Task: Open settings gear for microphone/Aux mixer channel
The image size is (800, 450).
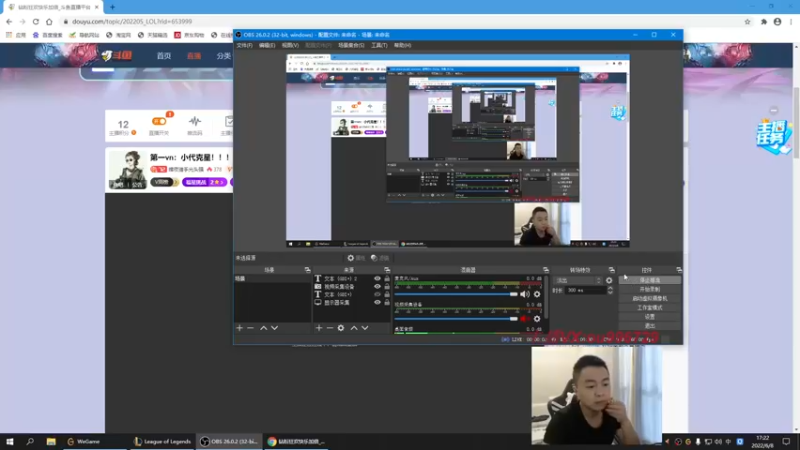Action: point(537,294)
